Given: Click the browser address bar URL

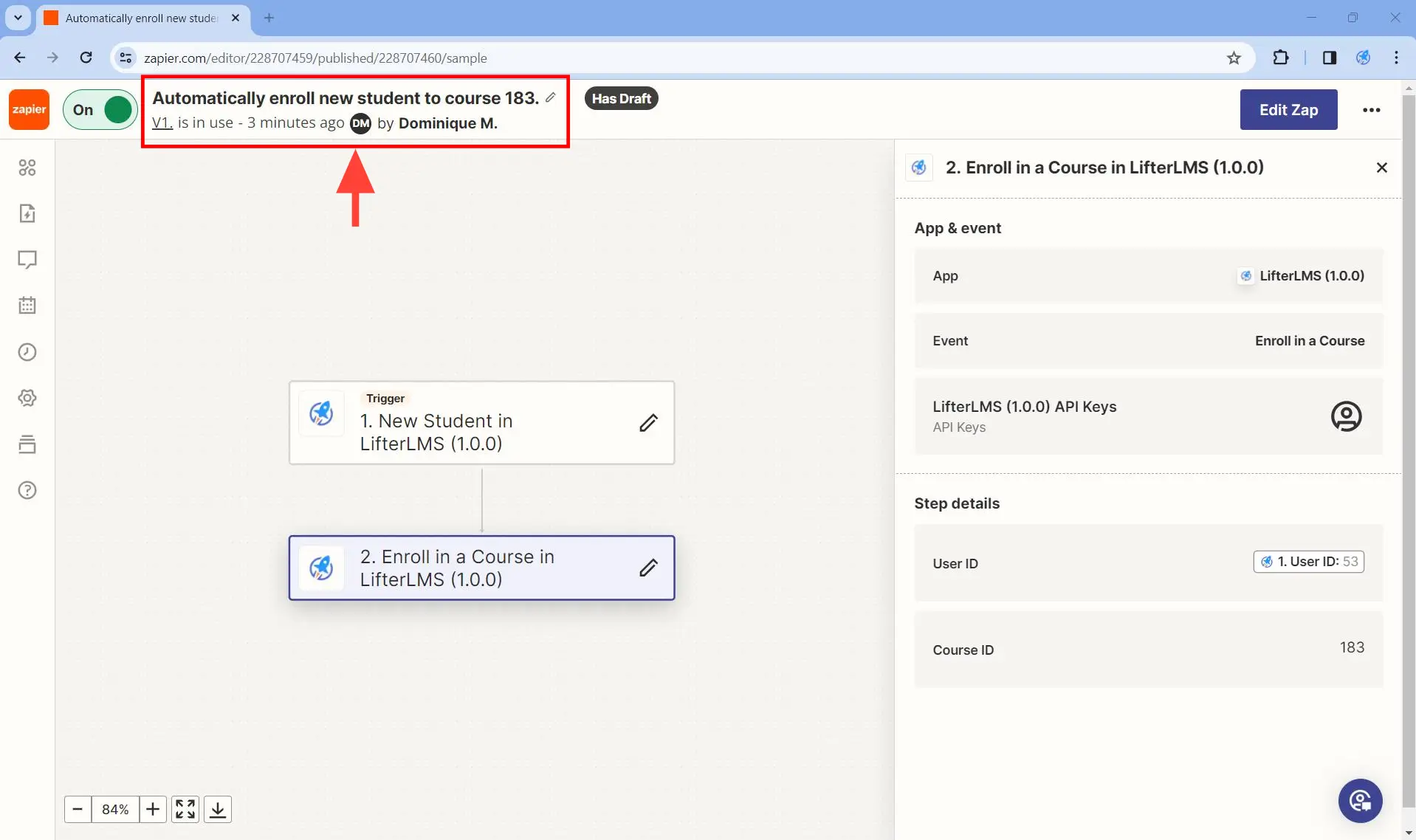Looking at the screenshot, I should click(315, 58).
